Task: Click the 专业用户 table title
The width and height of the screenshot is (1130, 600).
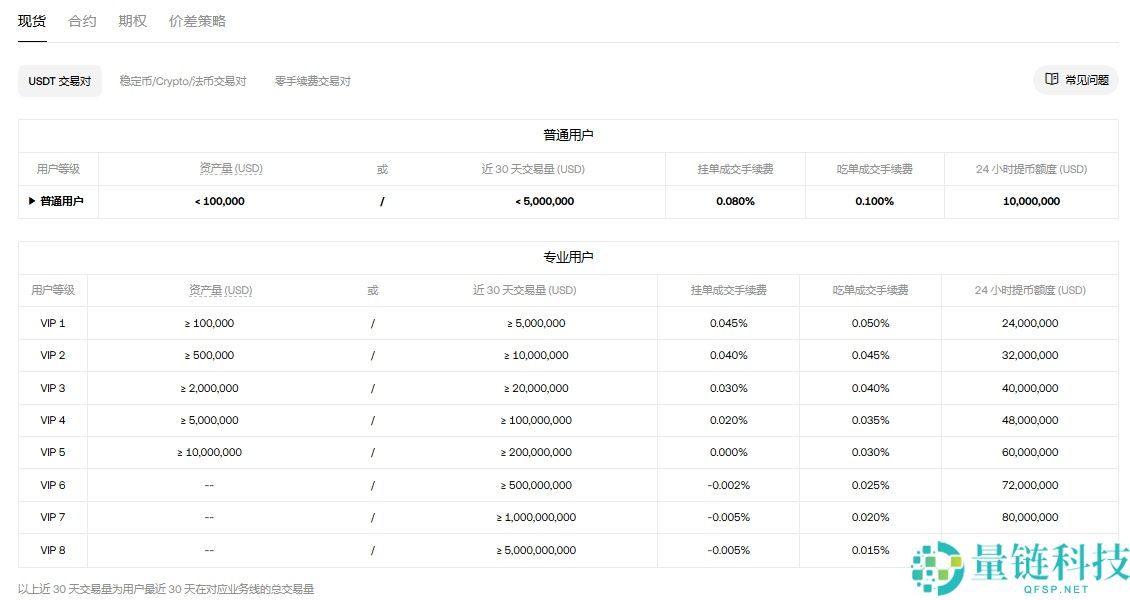Action: point(567,257)
